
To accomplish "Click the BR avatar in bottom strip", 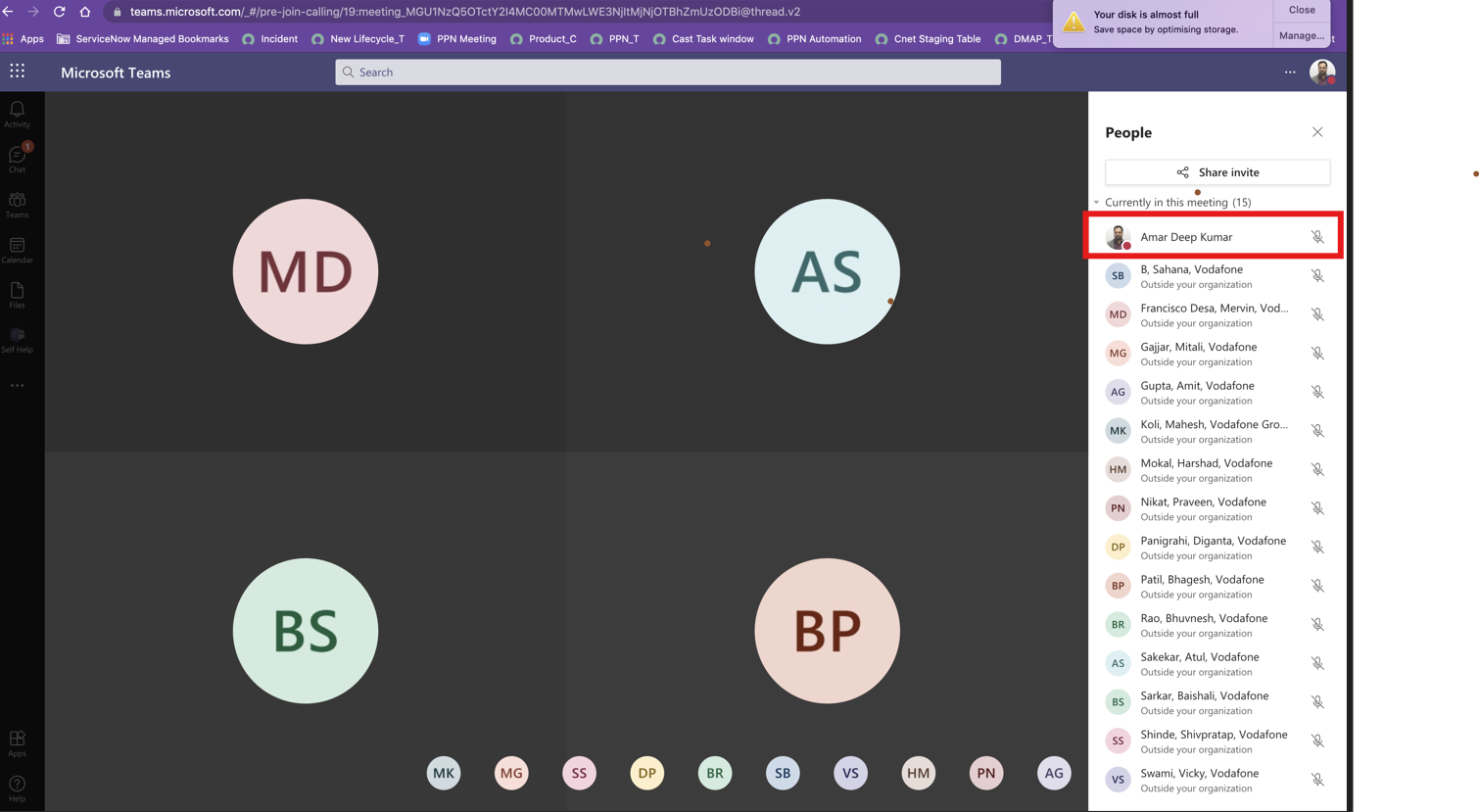I will coord(715,773).
